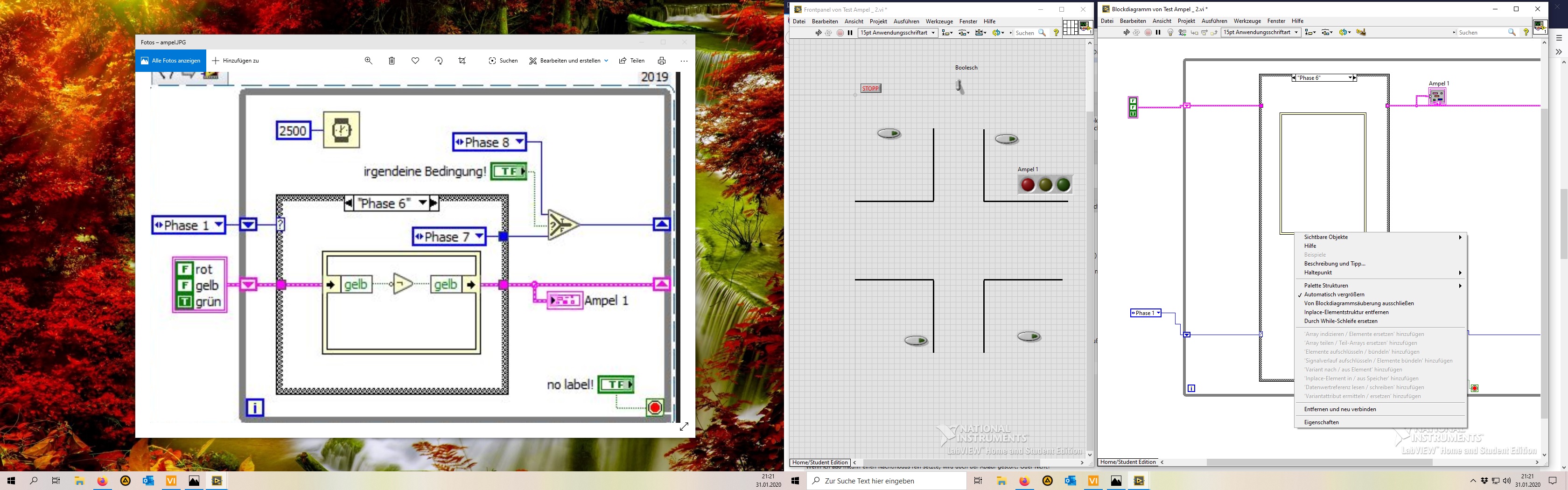
Task: Select Inplace-Elementstruktur entfernen
Action: click(x=1380, y=312)
